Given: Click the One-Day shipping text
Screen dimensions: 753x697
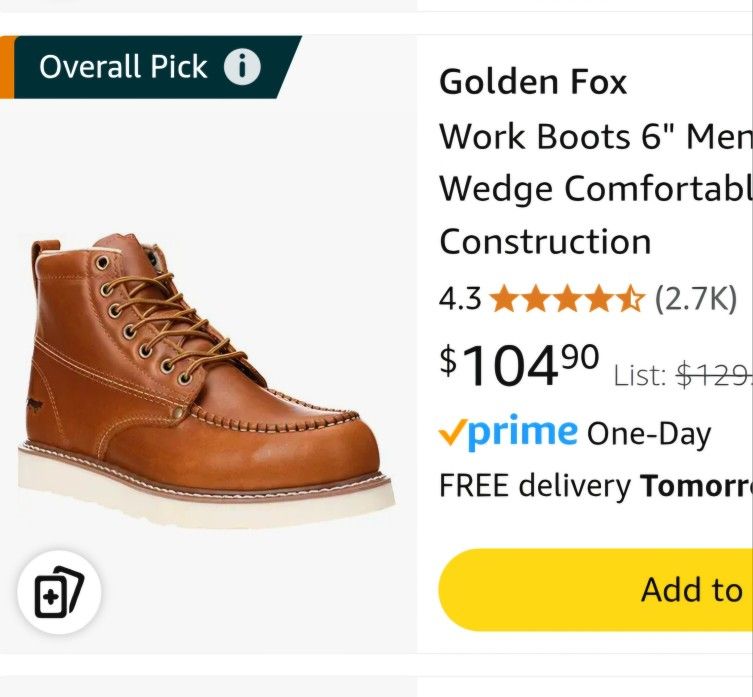Looking at the screenshot, I should click(648, 434).
